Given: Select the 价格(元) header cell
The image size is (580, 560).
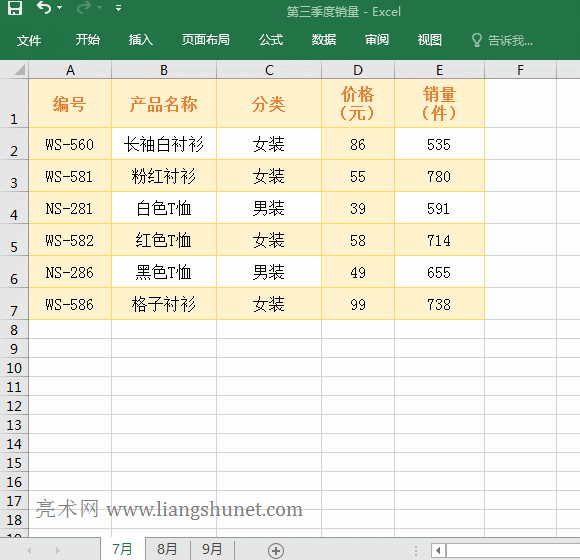Looking at the screenshot, I should 358,104.
